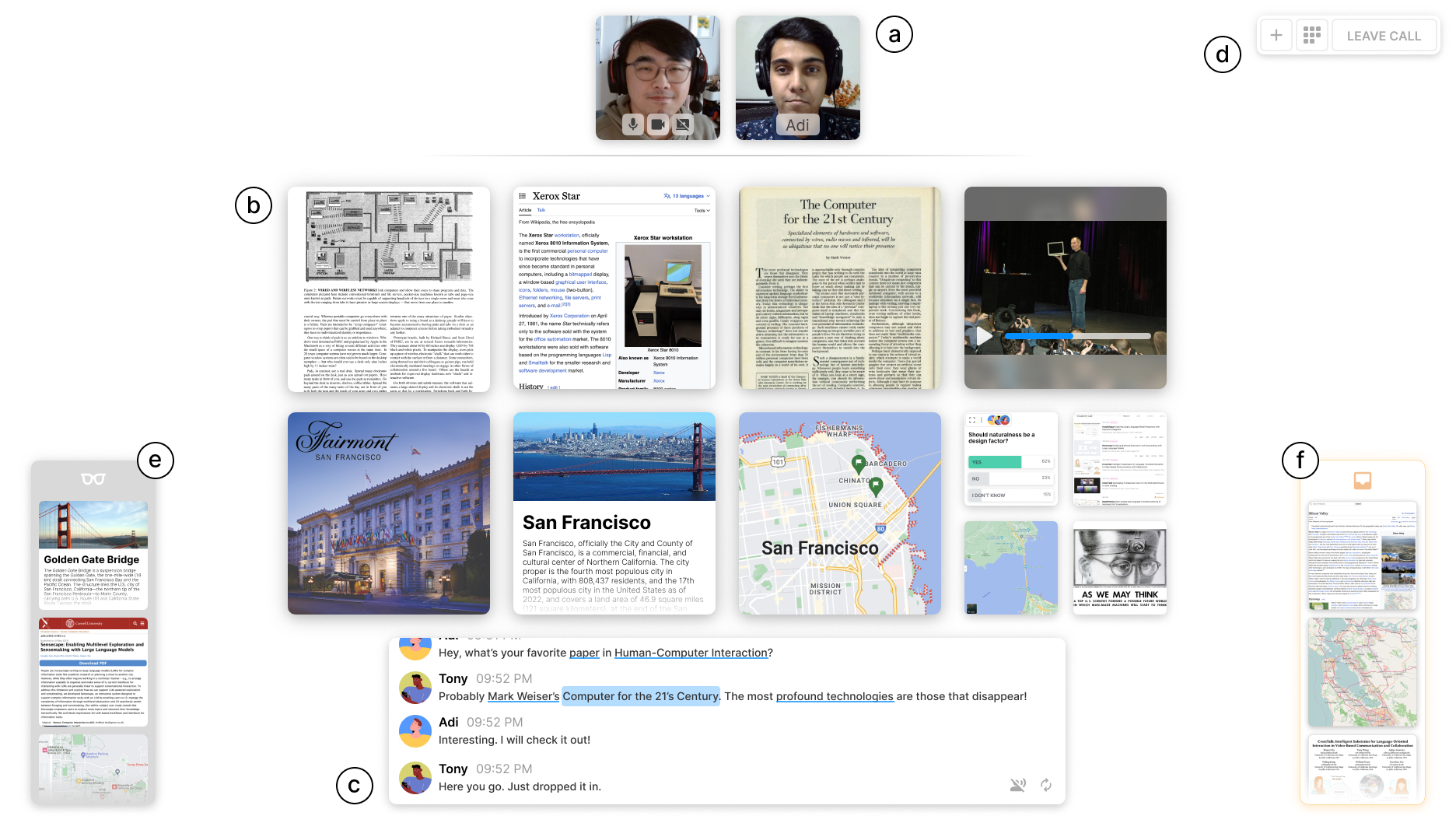
Task: Click the 'Human-Computer Interaction' link in chat
Action: point(691,653)
